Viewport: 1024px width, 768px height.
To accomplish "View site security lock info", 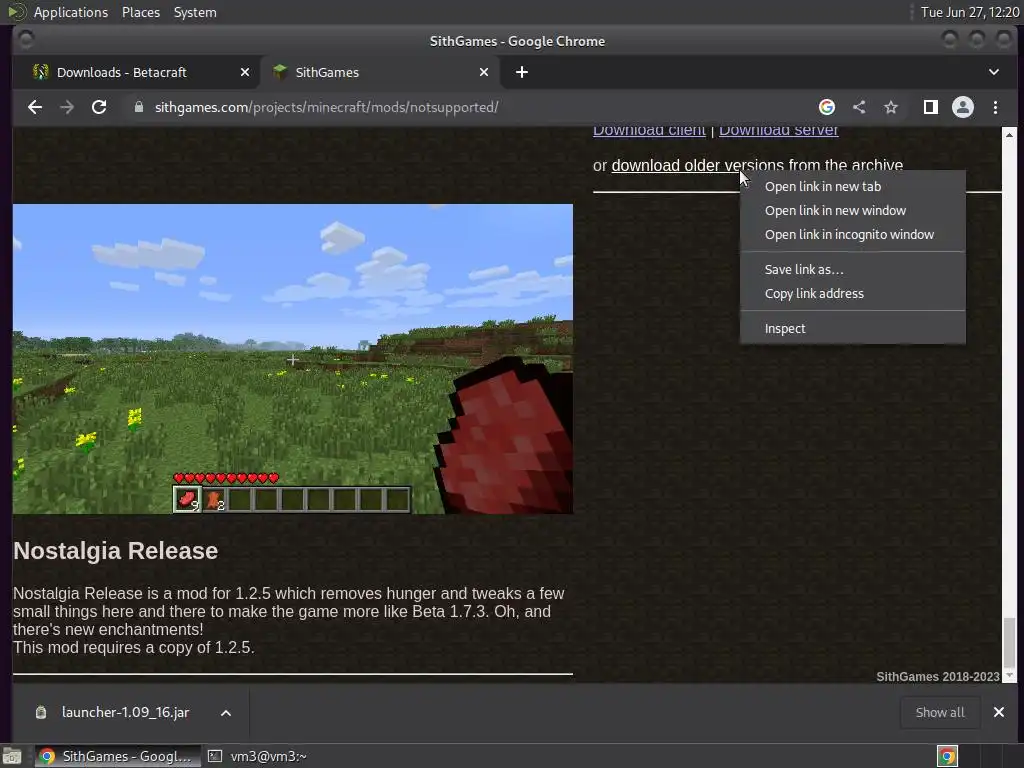I will tap(138, 107).
